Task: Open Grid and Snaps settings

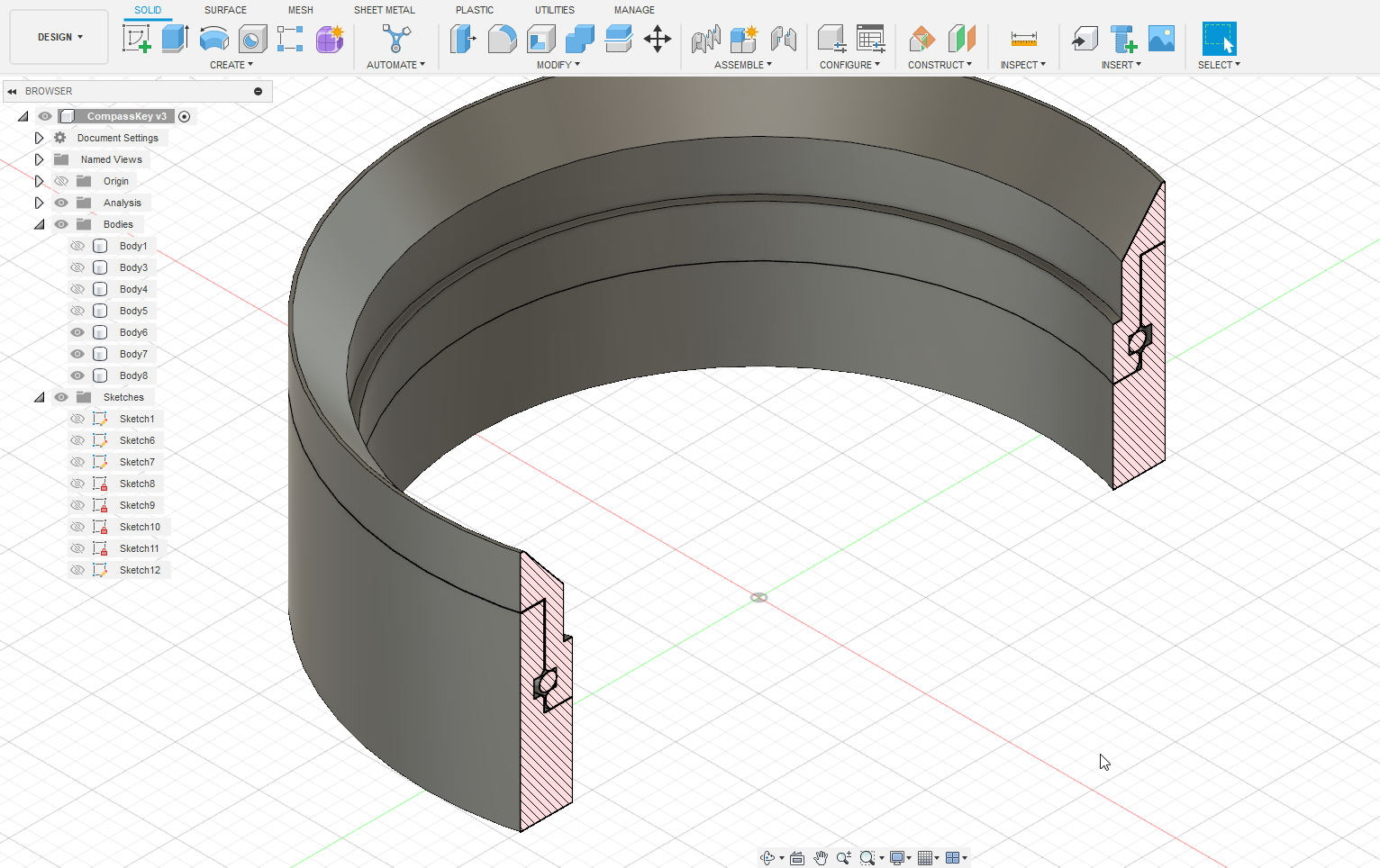Action: pos(924,858)
